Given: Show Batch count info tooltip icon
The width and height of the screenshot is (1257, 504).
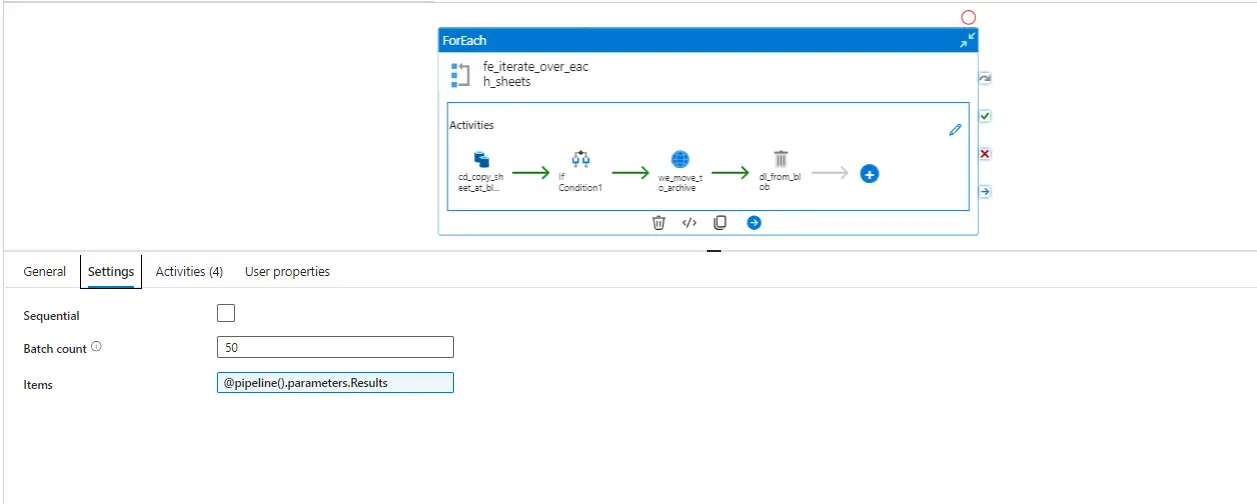Looking at the screenshot, I should coord(96,347).
